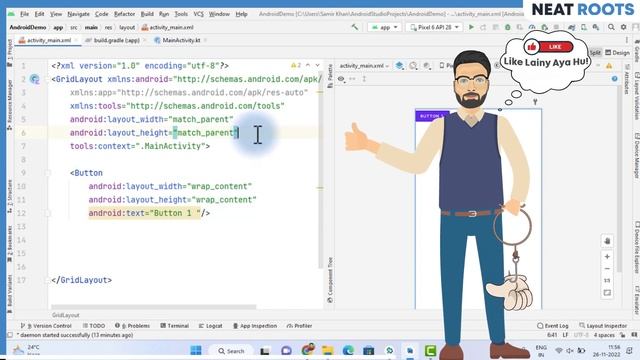Open the LF line separator selector

(x=565, y=335)
